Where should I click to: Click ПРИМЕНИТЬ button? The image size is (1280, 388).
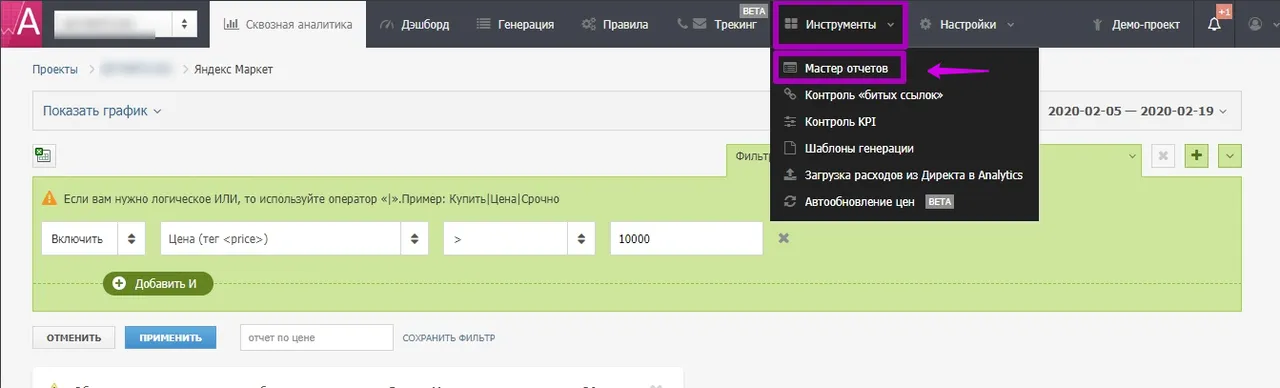coord(170,338)
